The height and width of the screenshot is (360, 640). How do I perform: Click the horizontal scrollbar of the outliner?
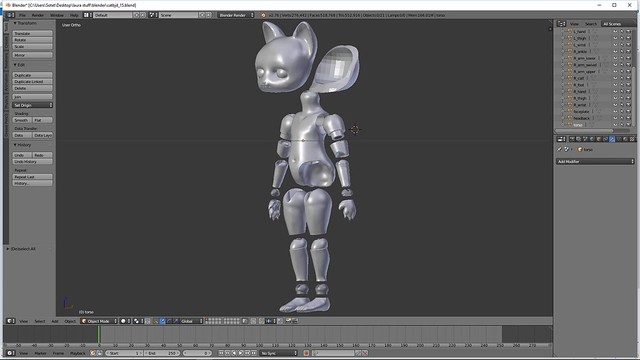coord(584,131)
